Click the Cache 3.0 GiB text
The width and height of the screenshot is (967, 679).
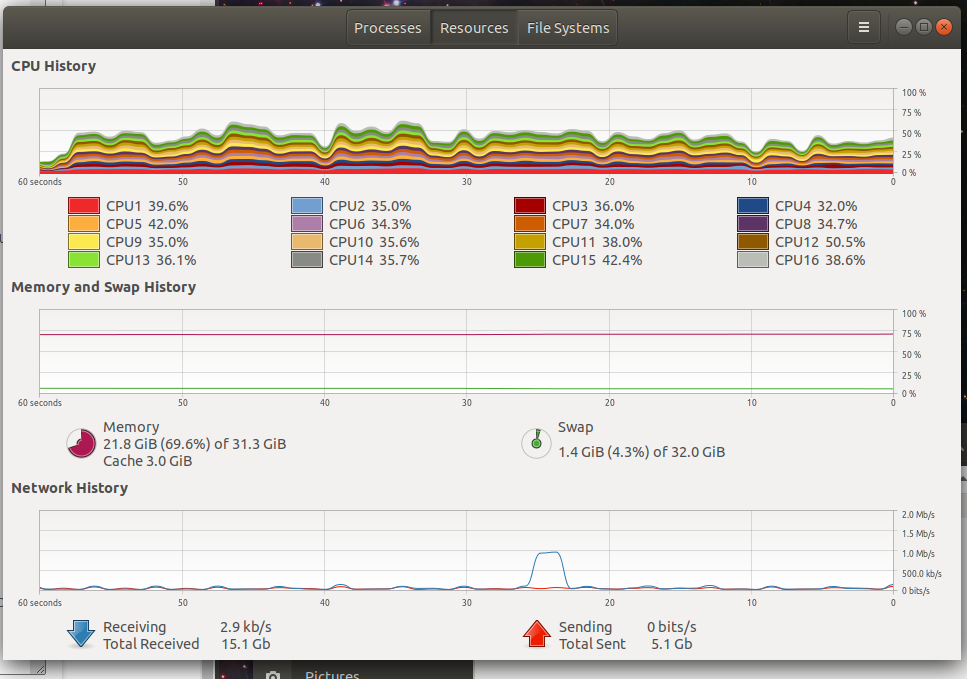(x=147, y=461)
